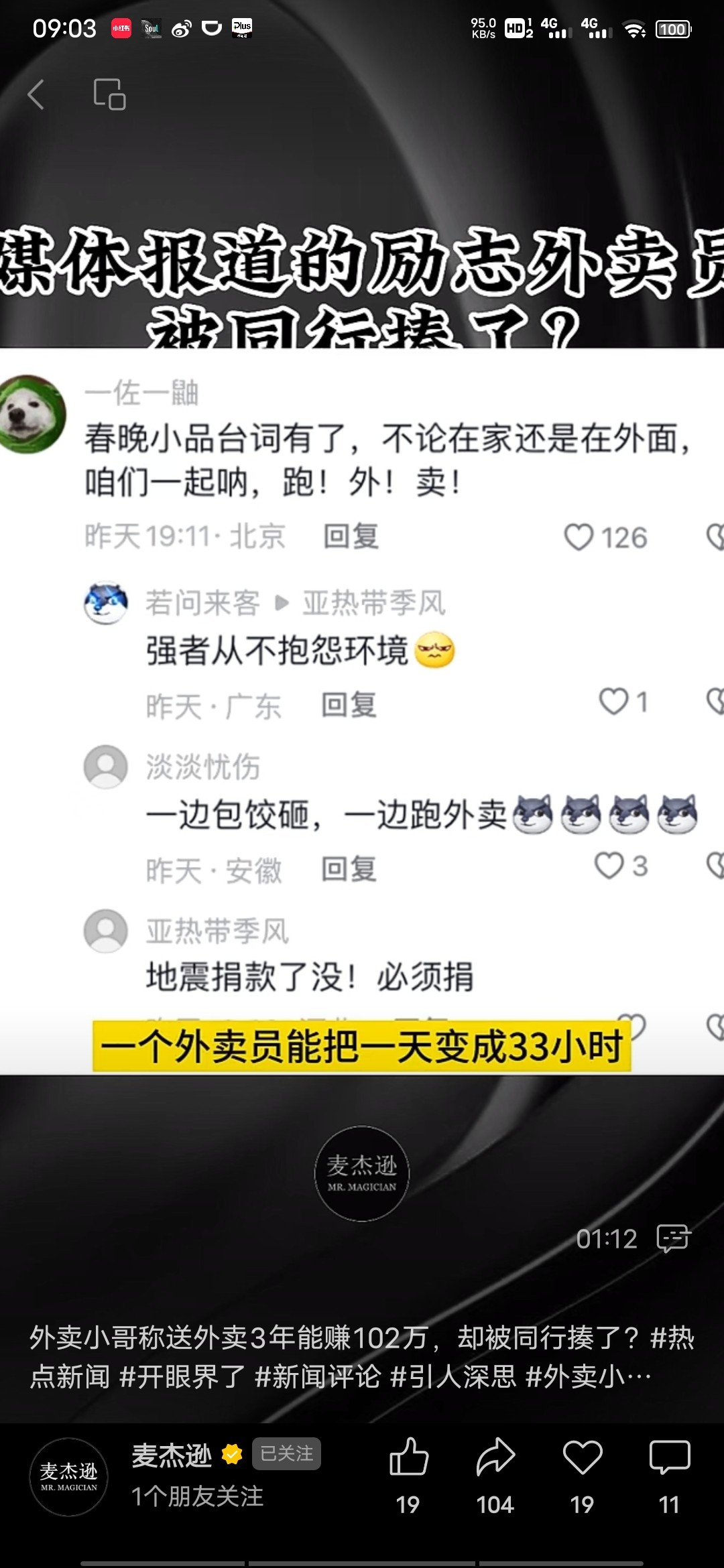
Task: Tap the orange verified badge next to 麦杰逊
Action: click(232, 1455)
